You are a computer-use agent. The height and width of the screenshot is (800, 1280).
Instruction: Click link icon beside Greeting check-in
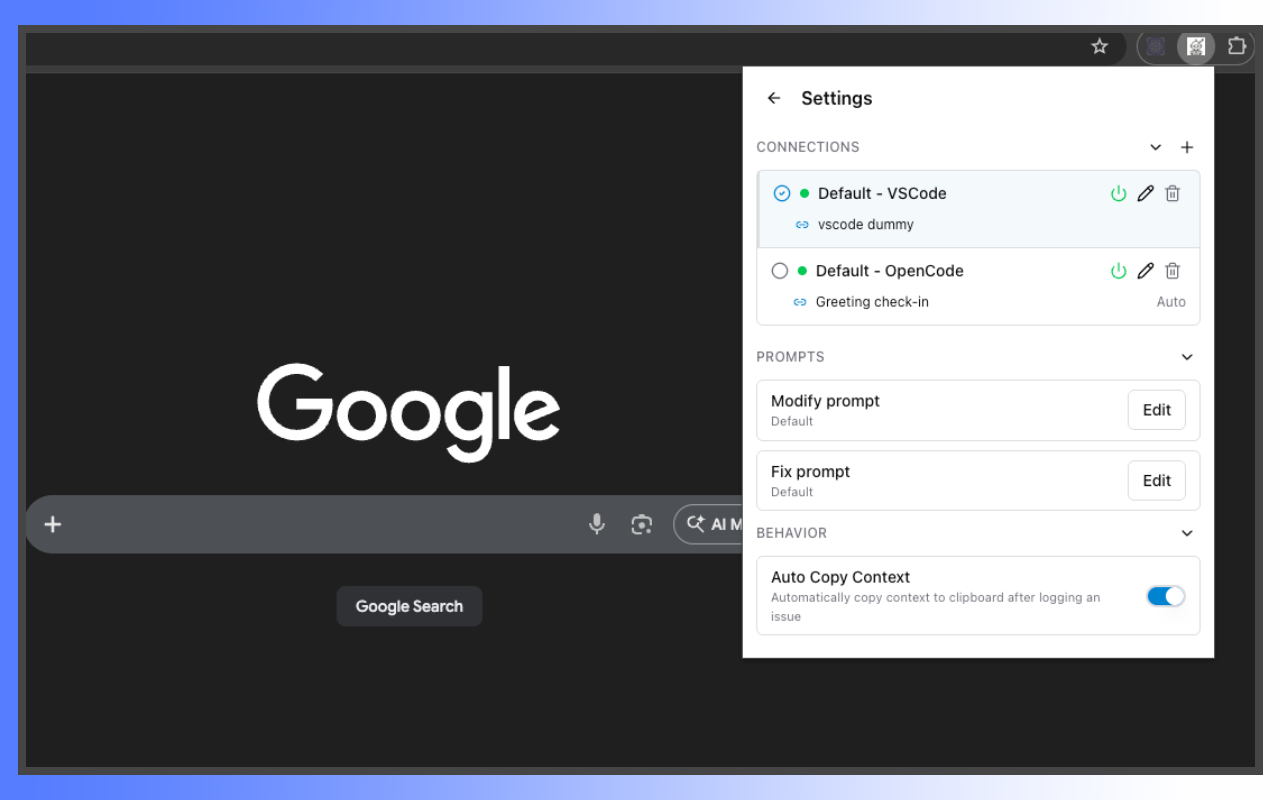pyautogui.click(x=800, y=302)
